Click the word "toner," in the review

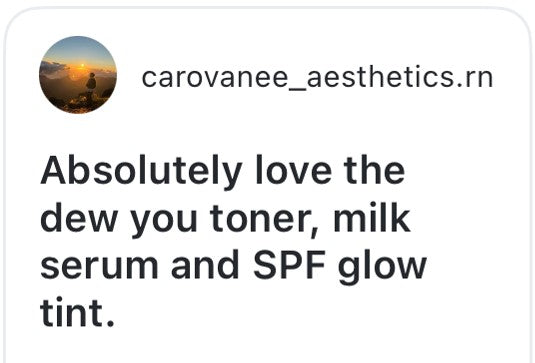[265, 219]
